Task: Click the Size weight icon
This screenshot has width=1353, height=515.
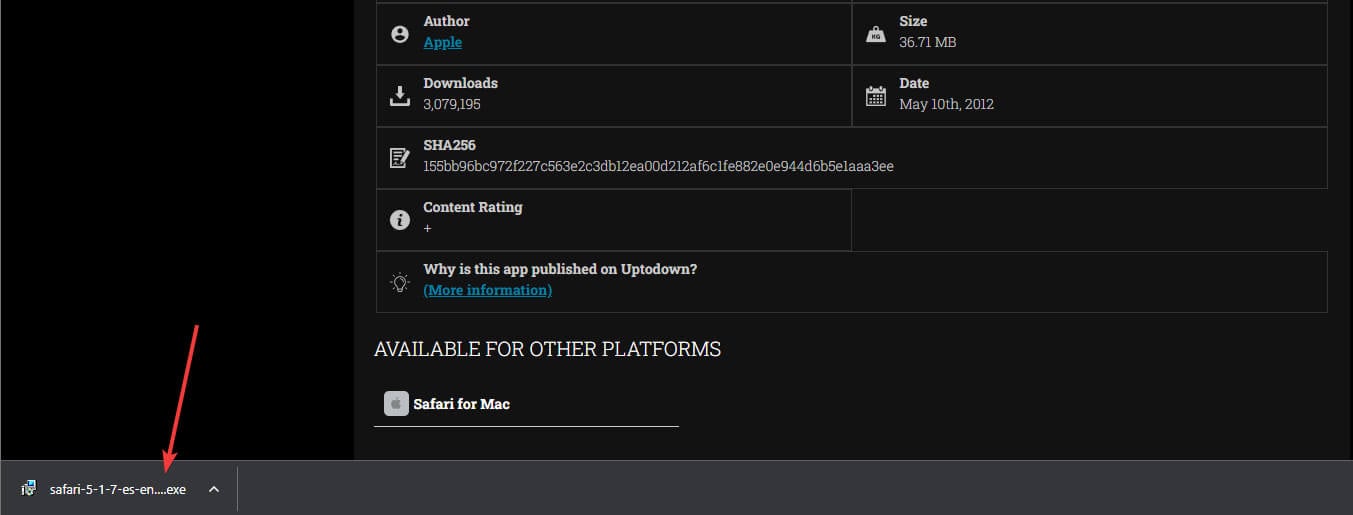Action: [876, 34]
